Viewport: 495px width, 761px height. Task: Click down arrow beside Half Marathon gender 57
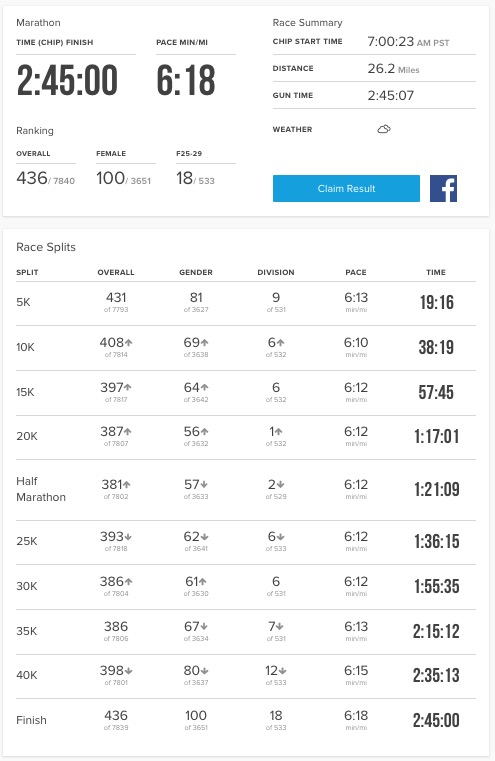click(x=204, y=484)
